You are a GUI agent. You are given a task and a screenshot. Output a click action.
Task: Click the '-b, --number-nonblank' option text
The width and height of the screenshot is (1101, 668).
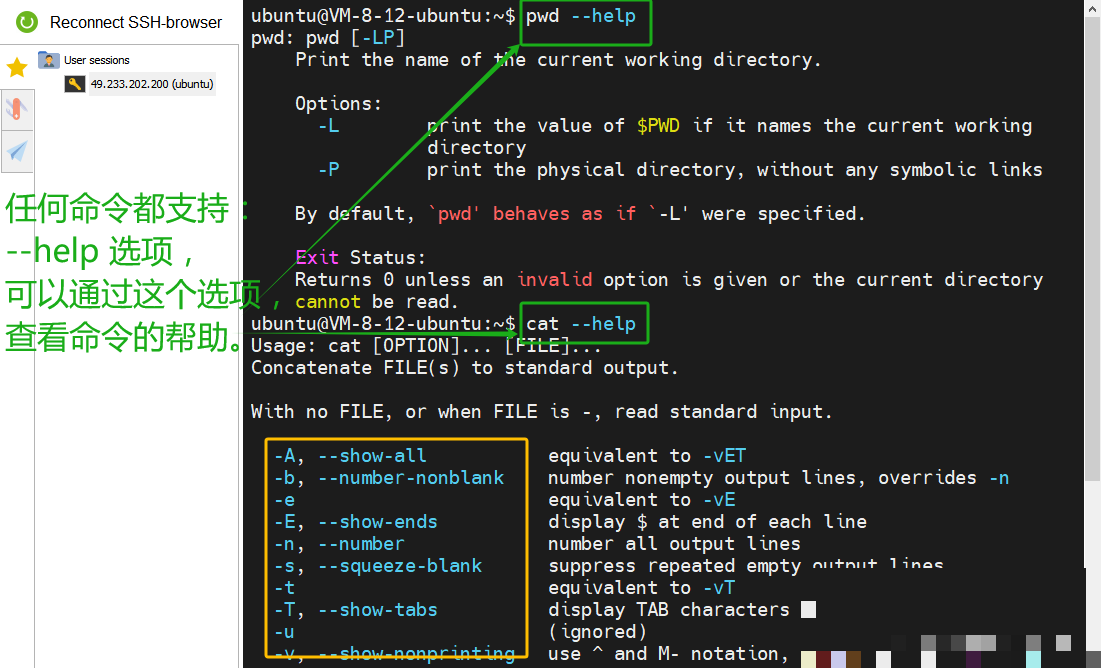point(388,478)
